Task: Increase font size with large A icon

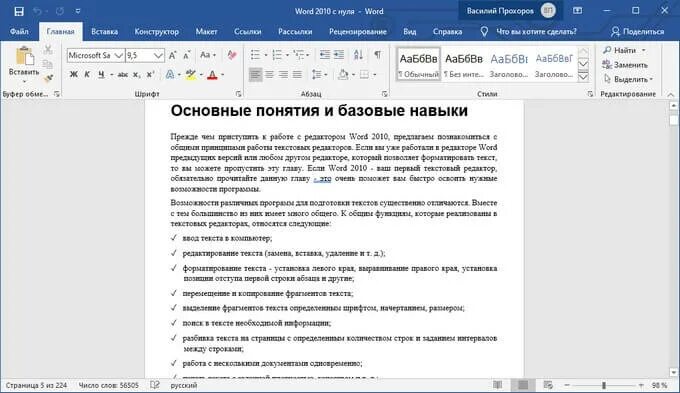Action: click(x=172, y=56)
